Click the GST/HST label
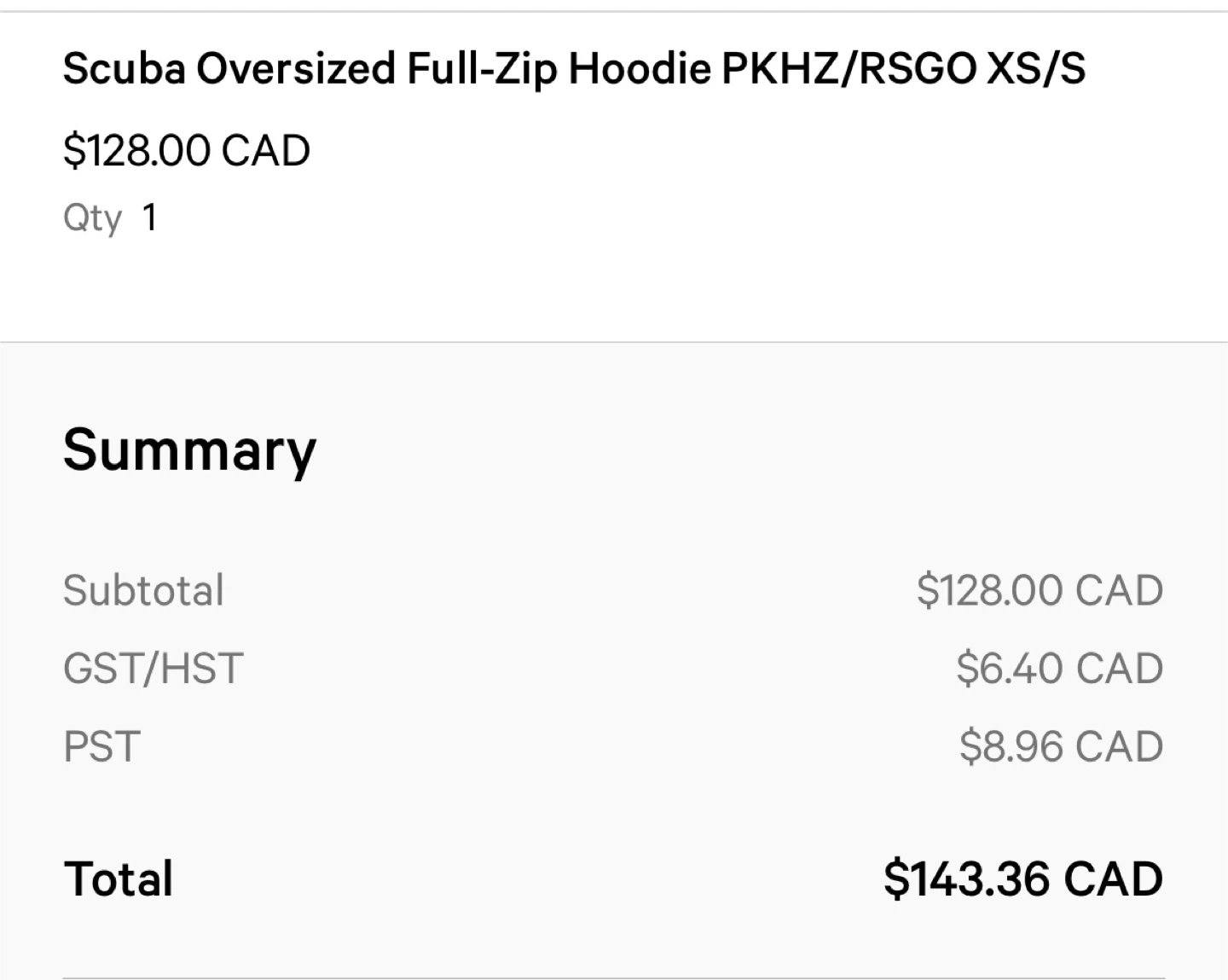Viewport: 1228px width, 980px height. 153,668
